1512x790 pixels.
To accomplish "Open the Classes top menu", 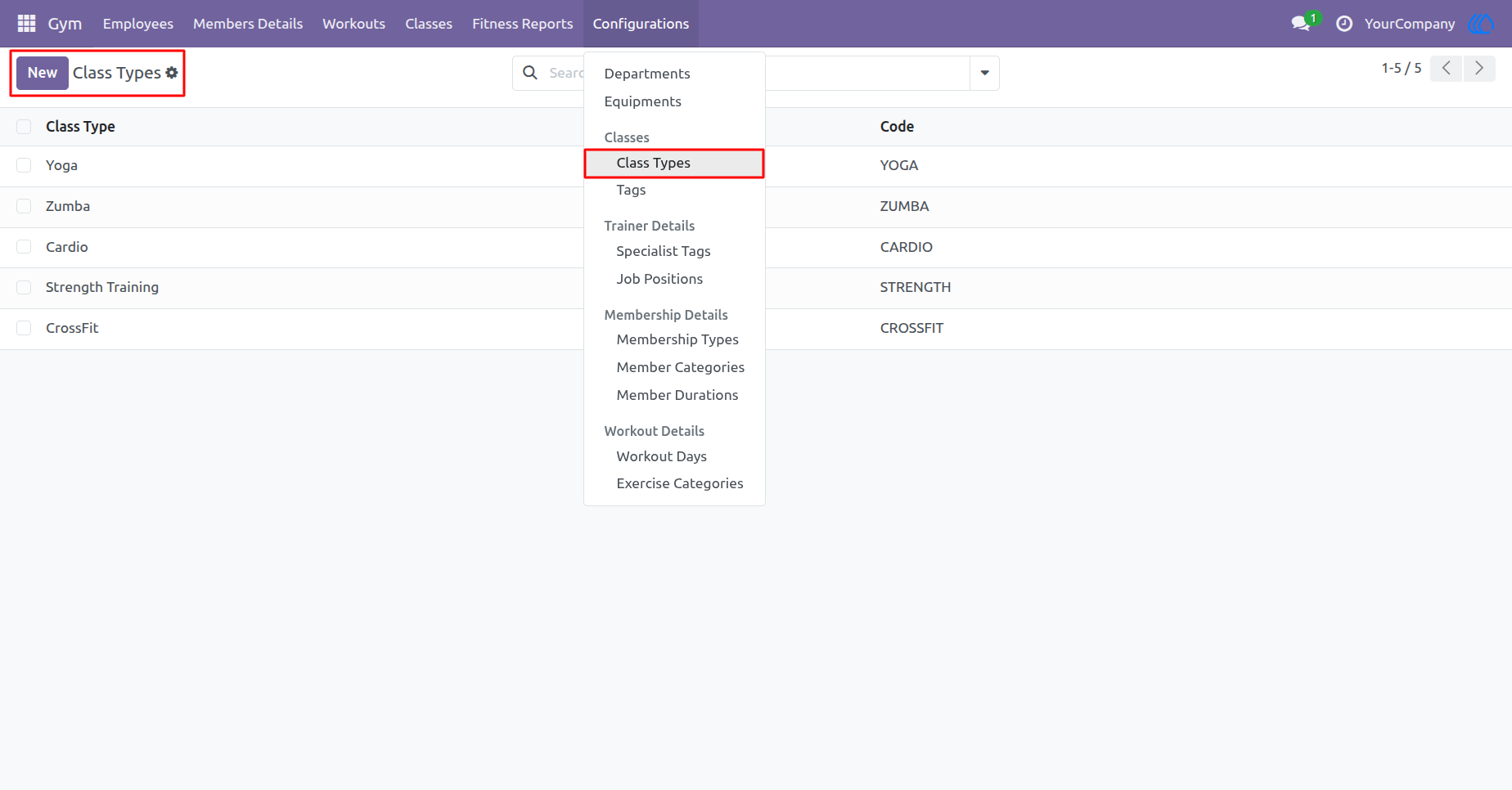I will [x=429, y=24].
